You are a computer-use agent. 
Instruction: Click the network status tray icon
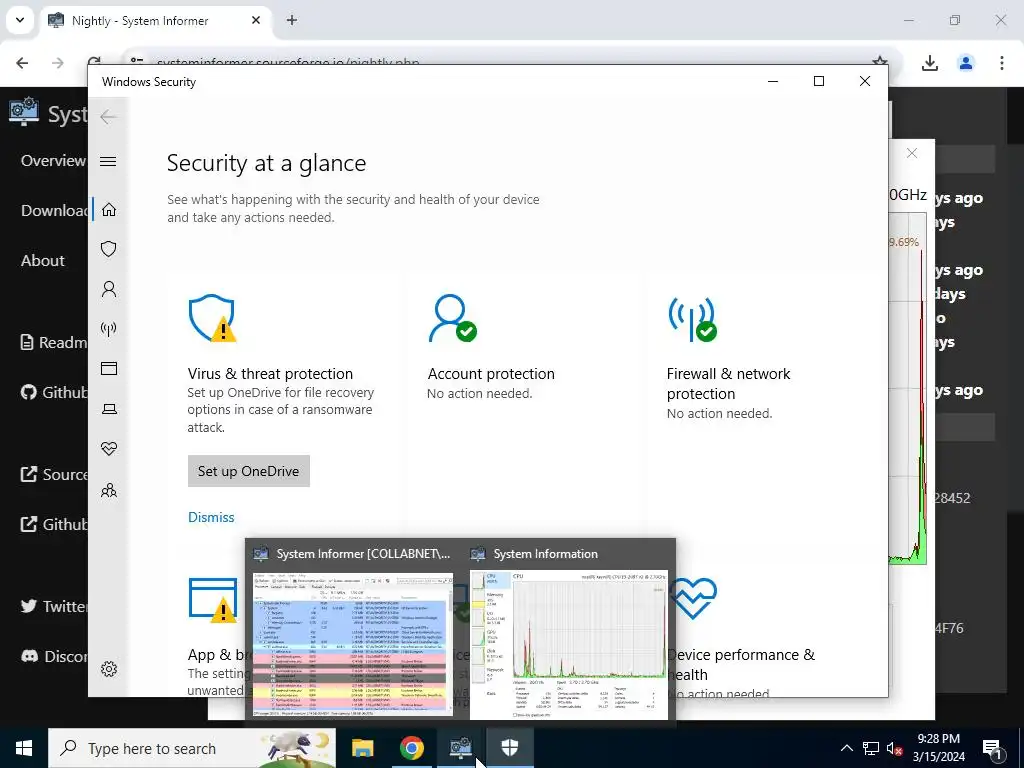871,748
